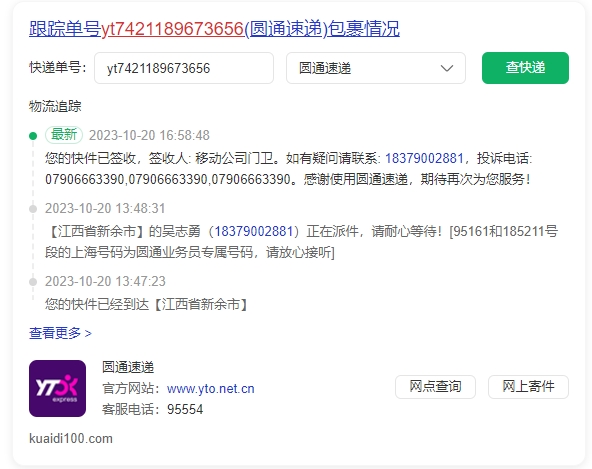This screenshot has width=592, height=469.
Task: Click the 网上寄件 button
Action: [x=528, y=387]
